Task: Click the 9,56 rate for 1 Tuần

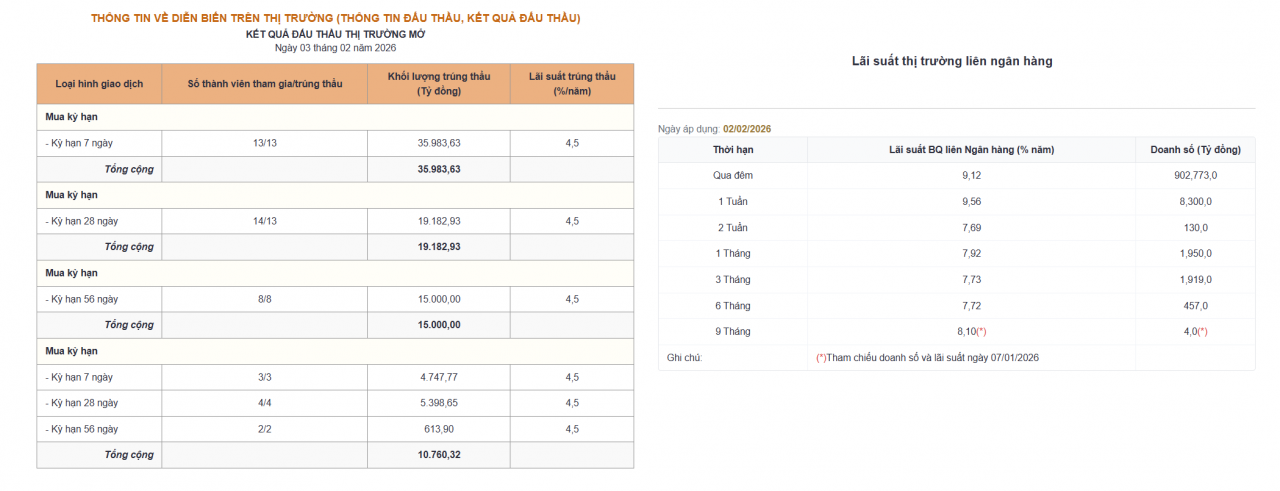Action: tap(971, 202)
